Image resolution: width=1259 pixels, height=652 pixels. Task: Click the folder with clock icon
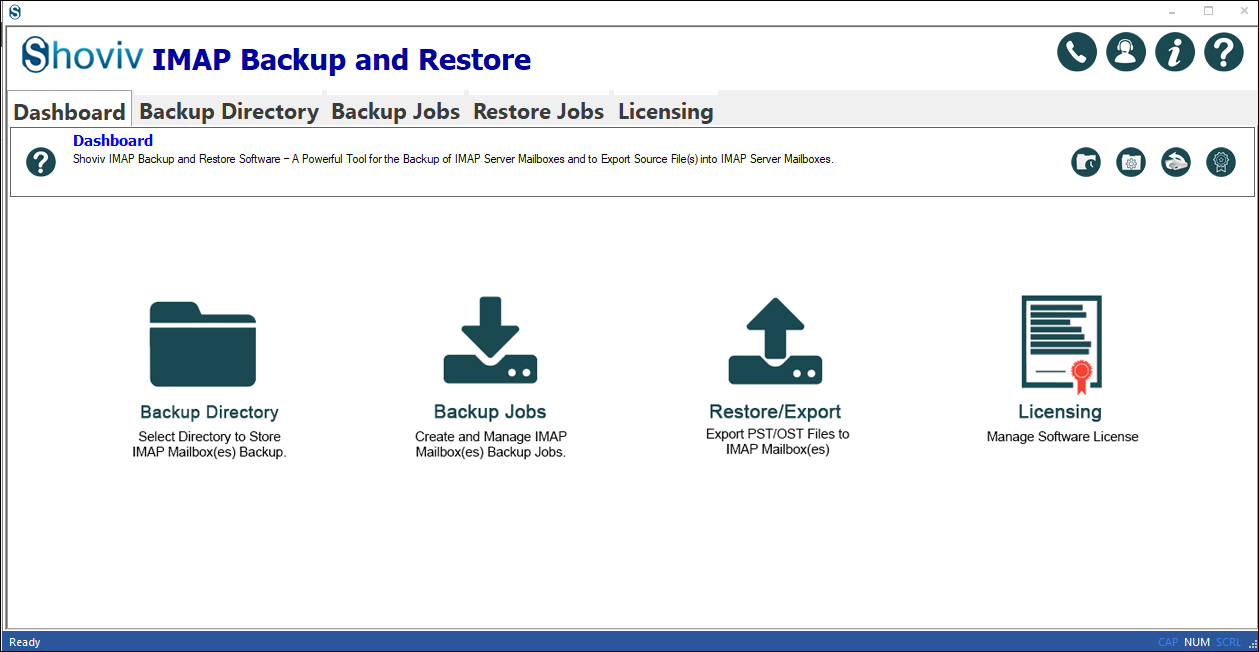tap(1086, 162)
